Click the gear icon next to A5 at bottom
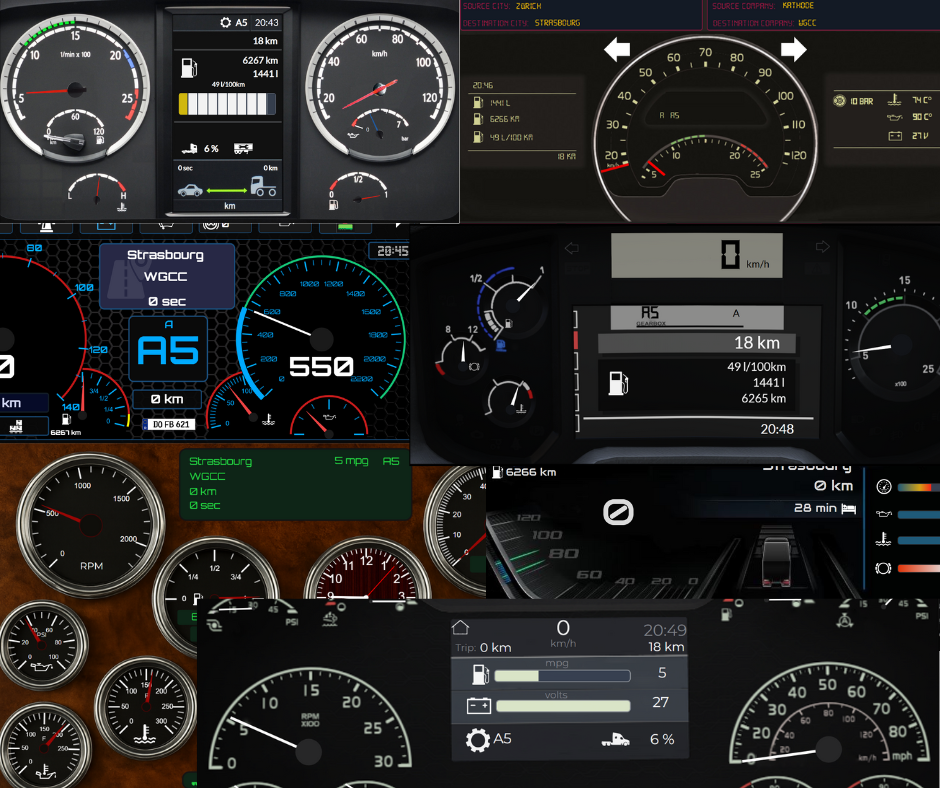Screen dimensions: 940x788 point(477,739)
